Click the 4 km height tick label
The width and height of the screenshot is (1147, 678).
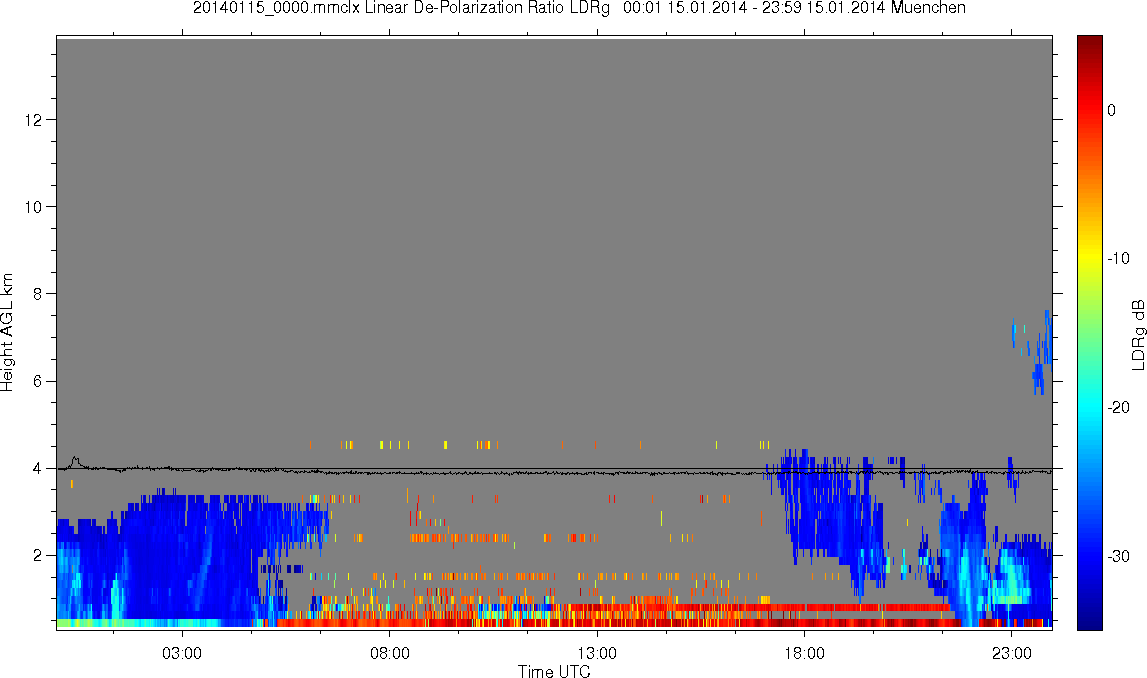coord(37,469)
